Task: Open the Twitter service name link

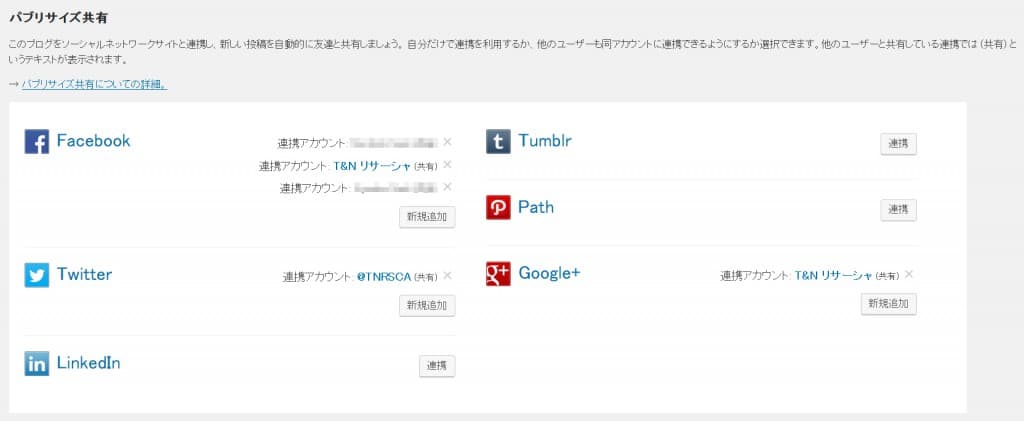Action: (84, 274)
